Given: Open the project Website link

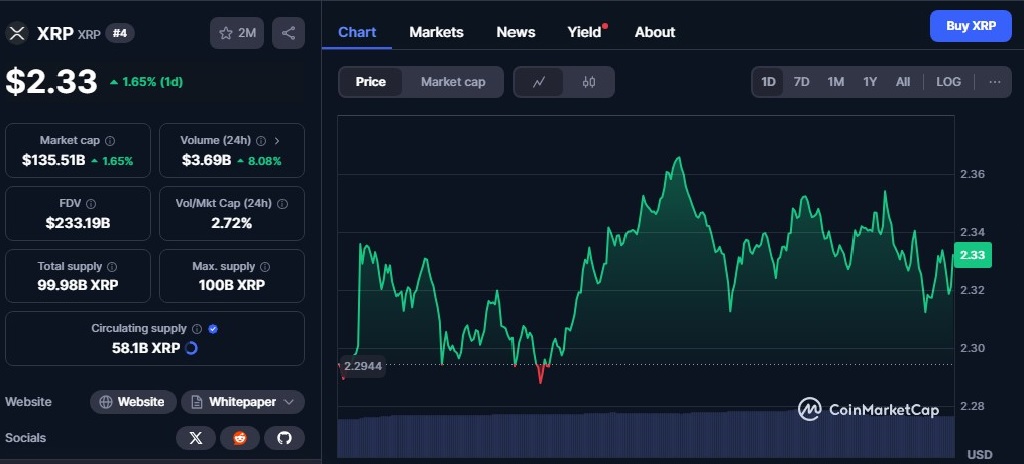Looking at the screenshot, I should (x=133, y=402).
